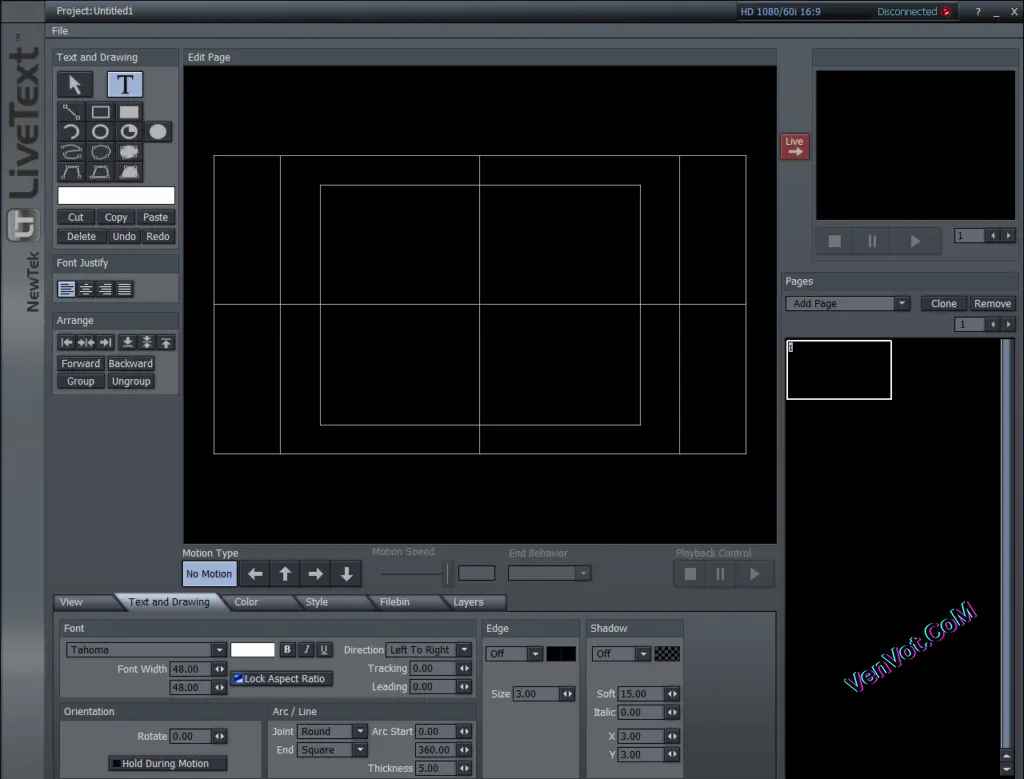This screenshot has height=779, width=1024.
Task: Toggle bold formatting for the font
Action: click(287, 649)
